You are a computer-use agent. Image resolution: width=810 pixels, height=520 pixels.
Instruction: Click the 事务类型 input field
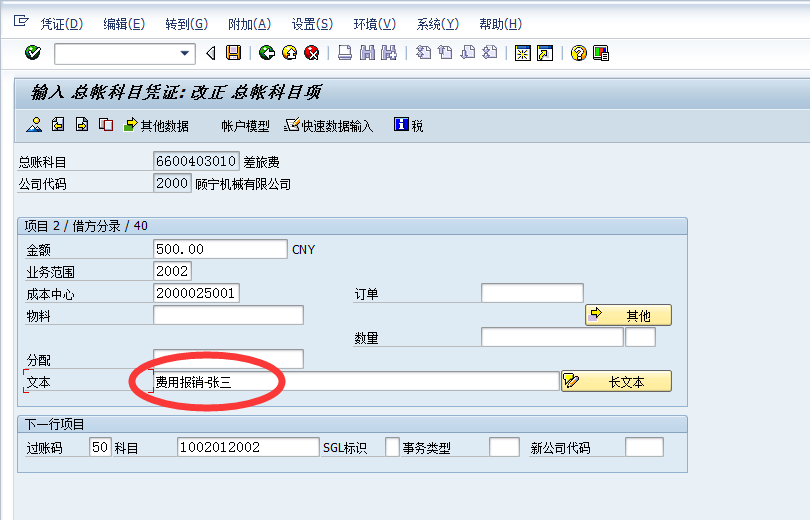point(504,447)
